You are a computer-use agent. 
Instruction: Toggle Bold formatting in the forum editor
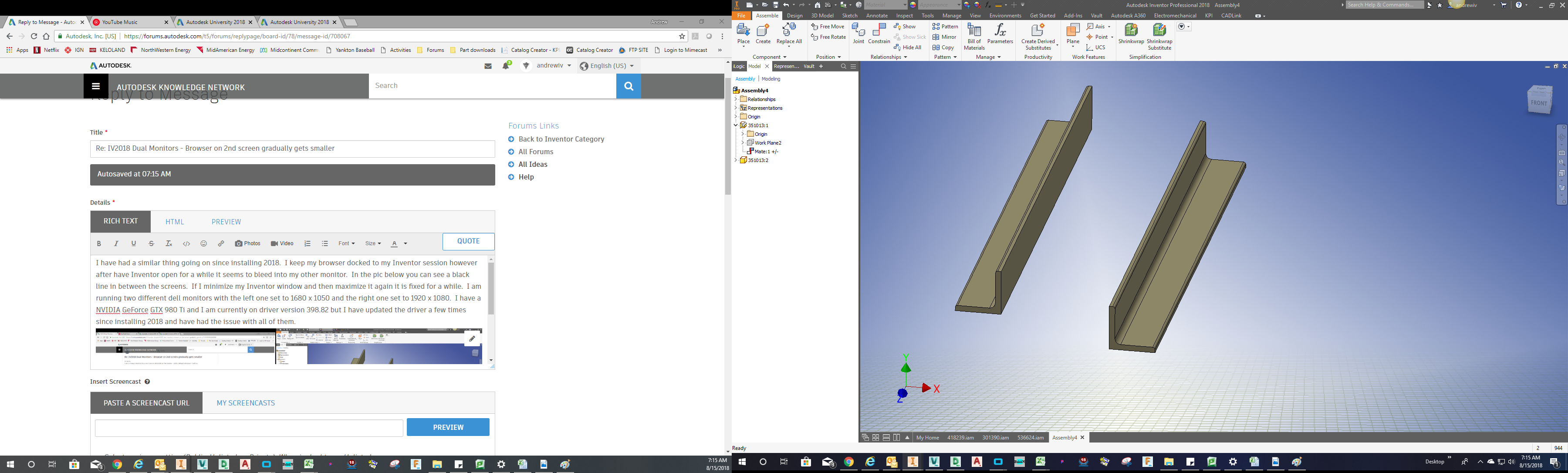pos(98,243)
